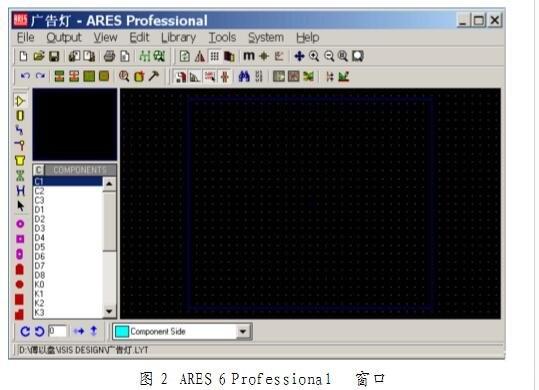Click the black overview preview window

[x=75, y=124]
